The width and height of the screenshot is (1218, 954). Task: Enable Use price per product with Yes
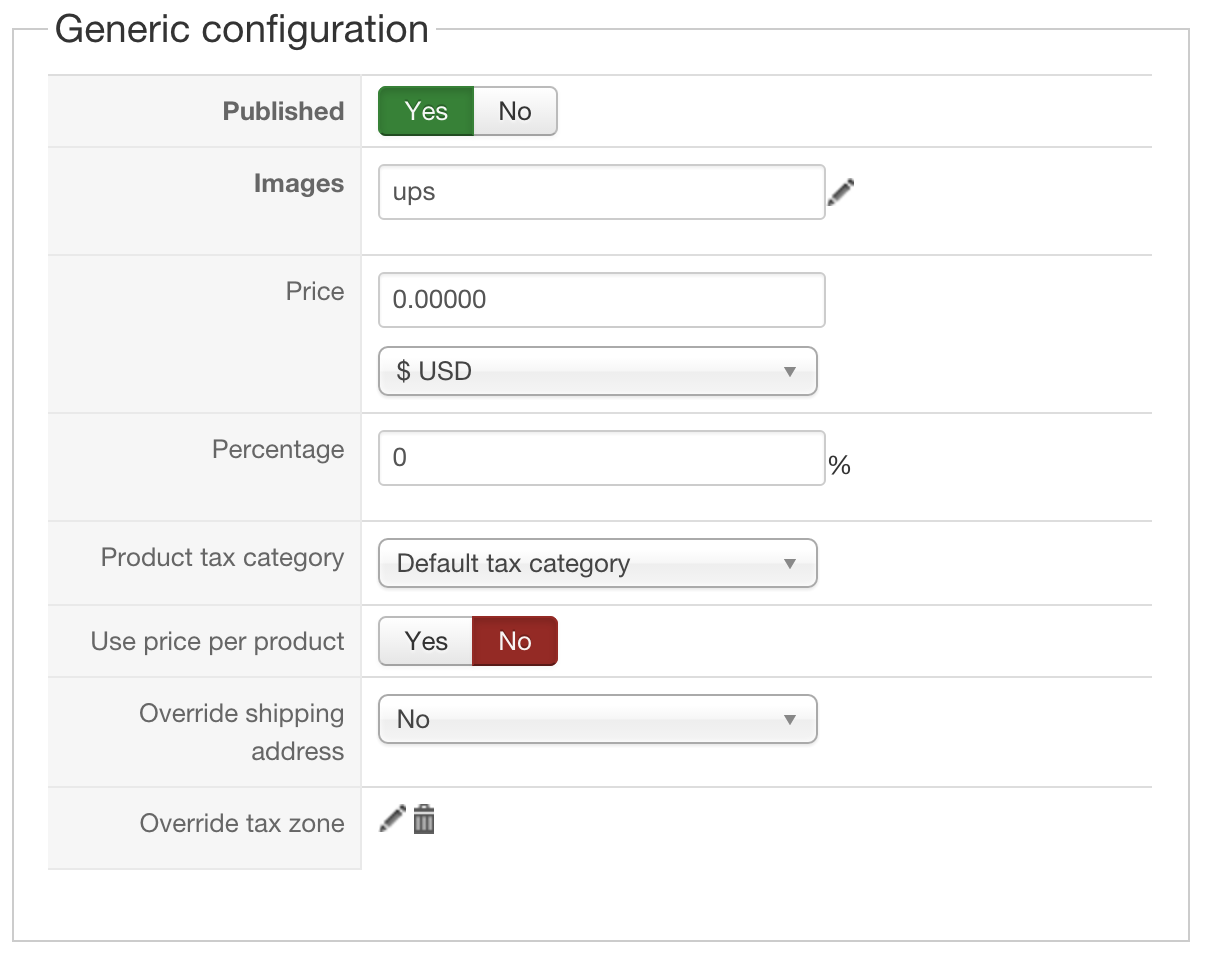point(426,641)
